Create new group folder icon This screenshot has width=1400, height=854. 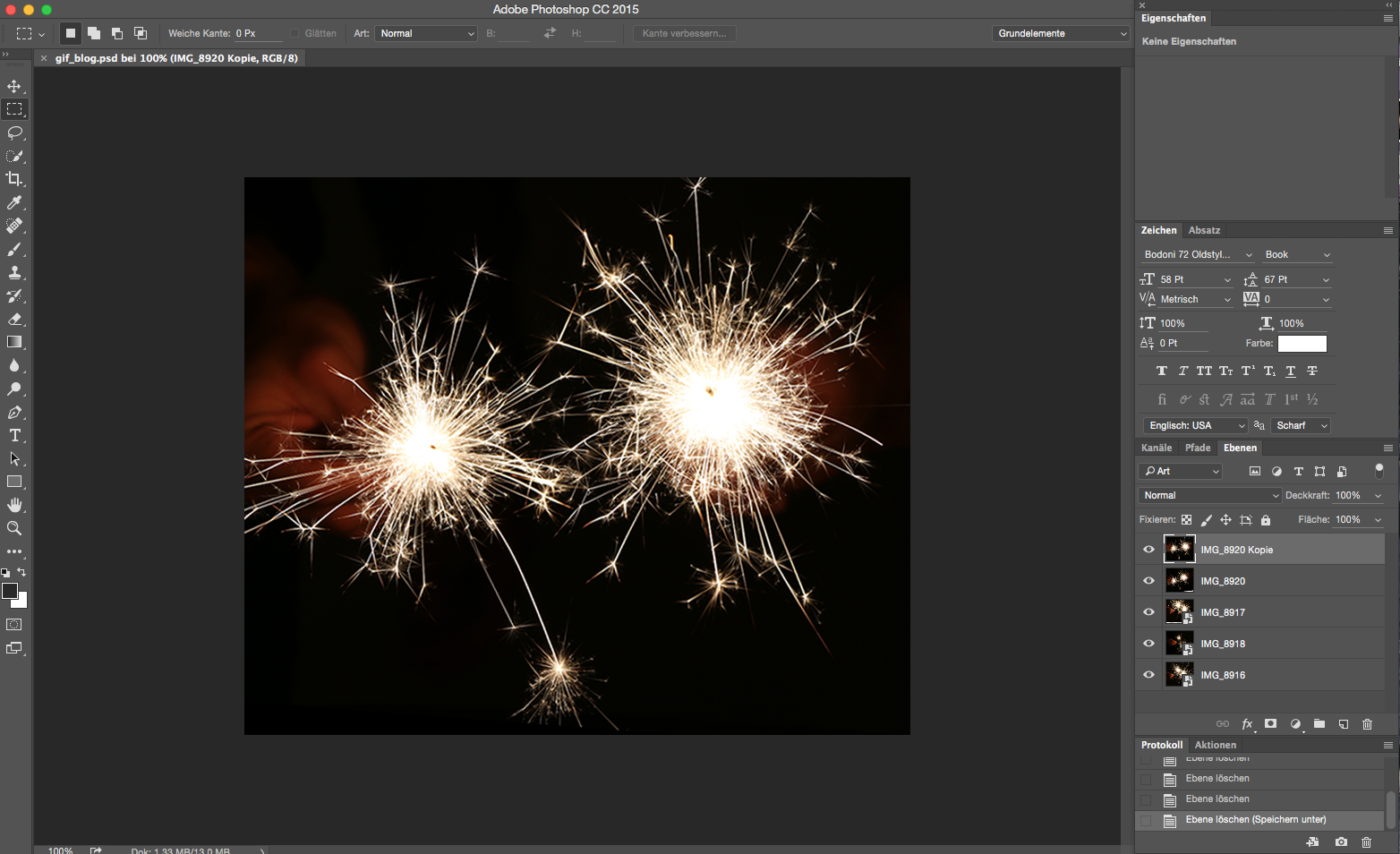click(x=1319, y=724)
